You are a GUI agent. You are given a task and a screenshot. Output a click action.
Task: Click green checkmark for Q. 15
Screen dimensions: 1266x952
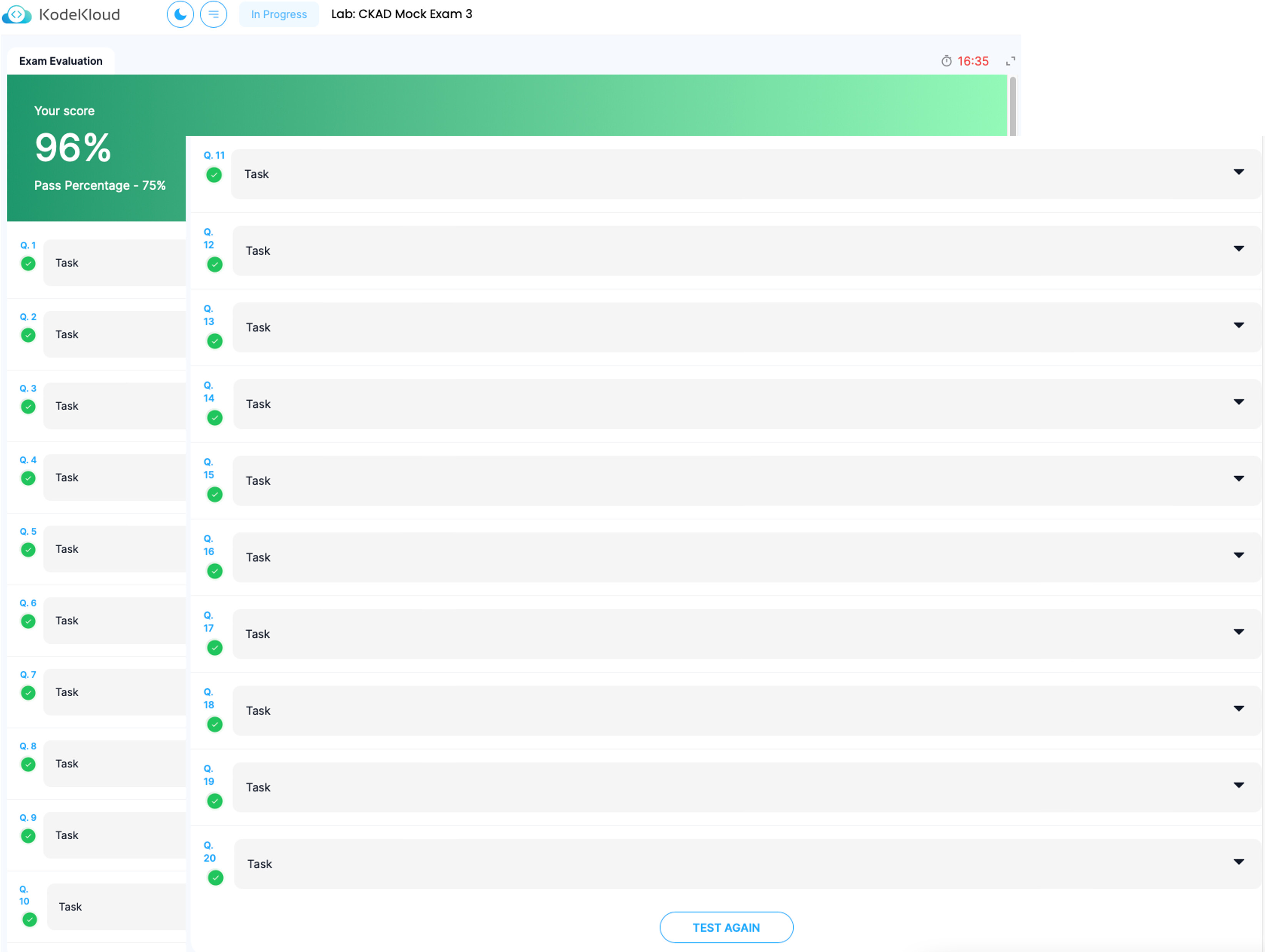[x=215, y=494]
